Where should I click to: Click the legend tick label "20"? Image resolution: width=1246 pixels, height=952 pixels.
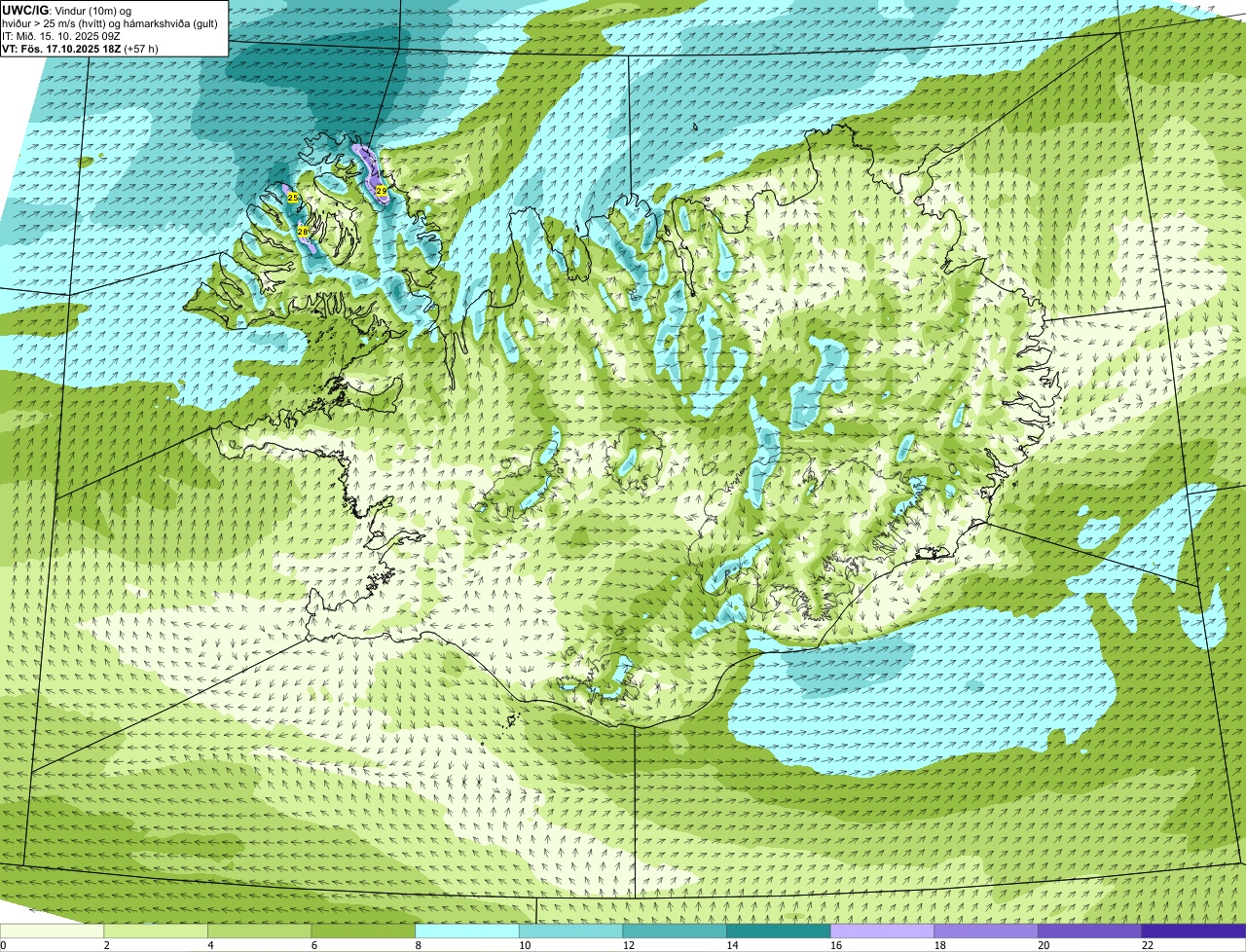pos(1044,945)
